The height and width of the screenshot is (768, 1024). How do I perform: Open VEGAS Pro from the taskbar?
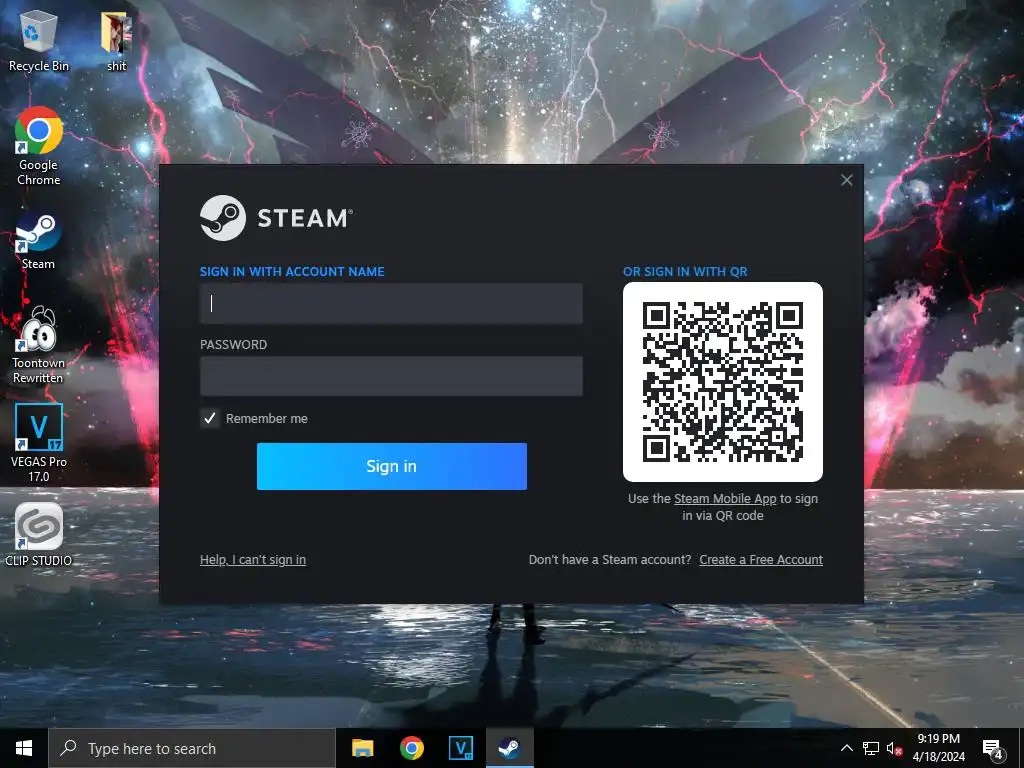click(460, 748)
